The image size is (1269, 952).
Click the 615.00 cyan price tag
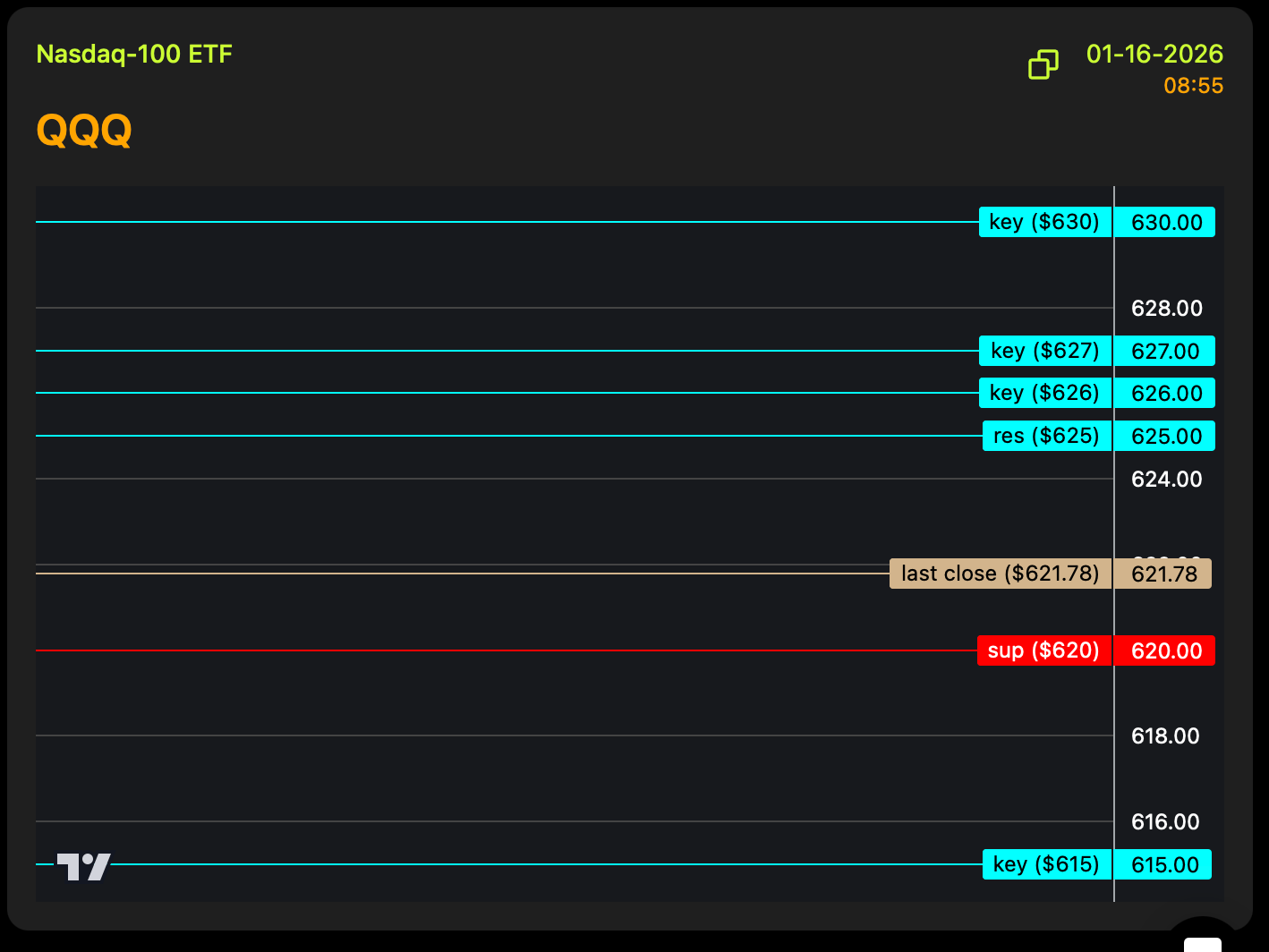(1164, 864)
